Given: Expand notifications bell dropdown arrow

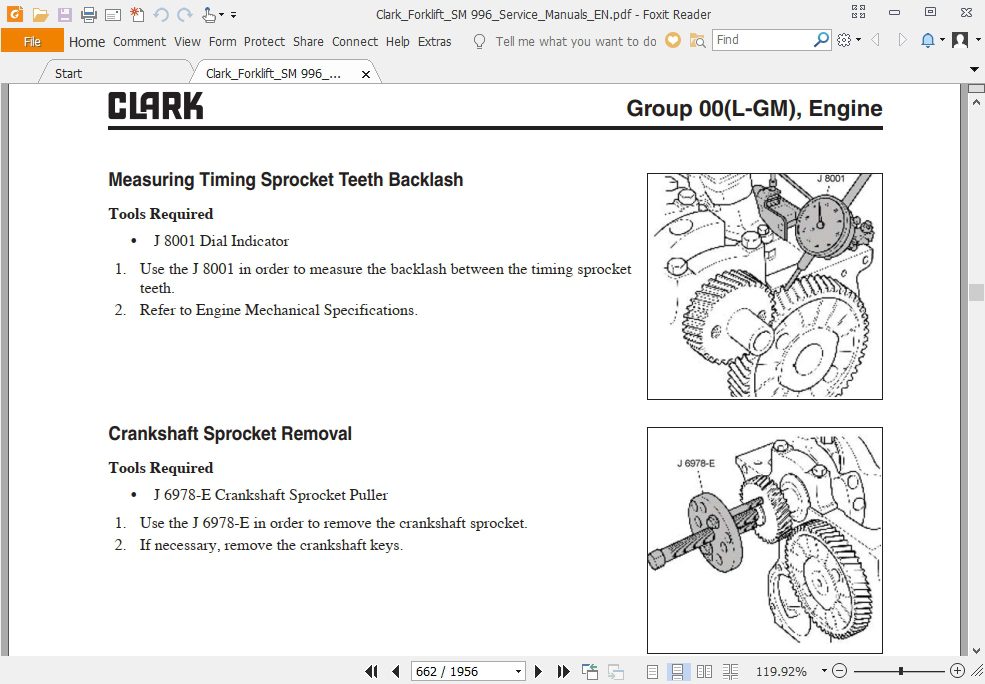Looking at the screenshot, I should [942, 40].
